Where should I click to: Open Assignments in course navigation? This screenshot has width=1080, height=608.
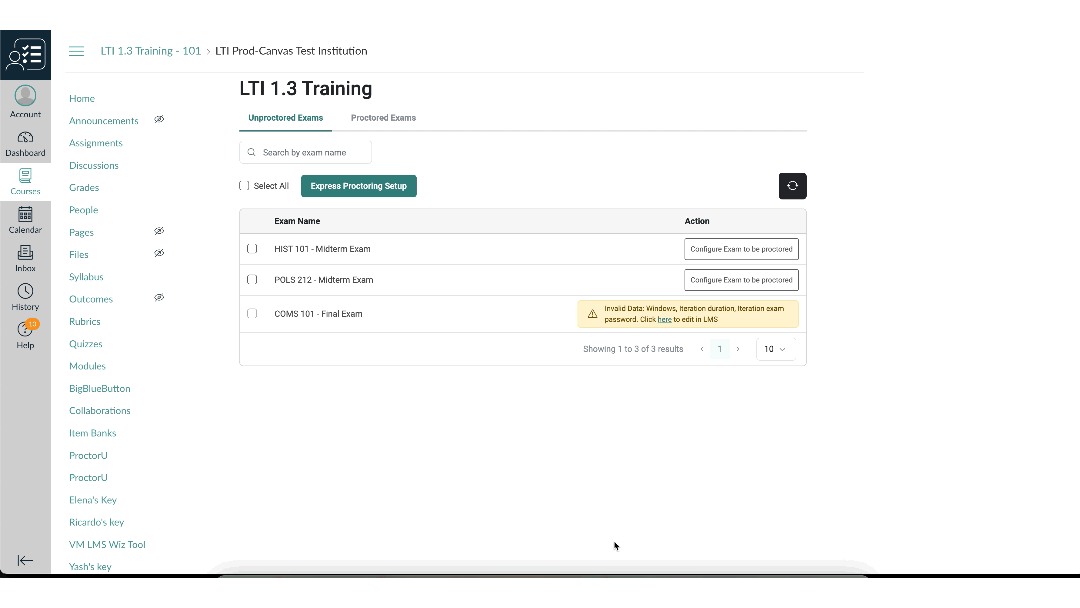pos(96,143)
